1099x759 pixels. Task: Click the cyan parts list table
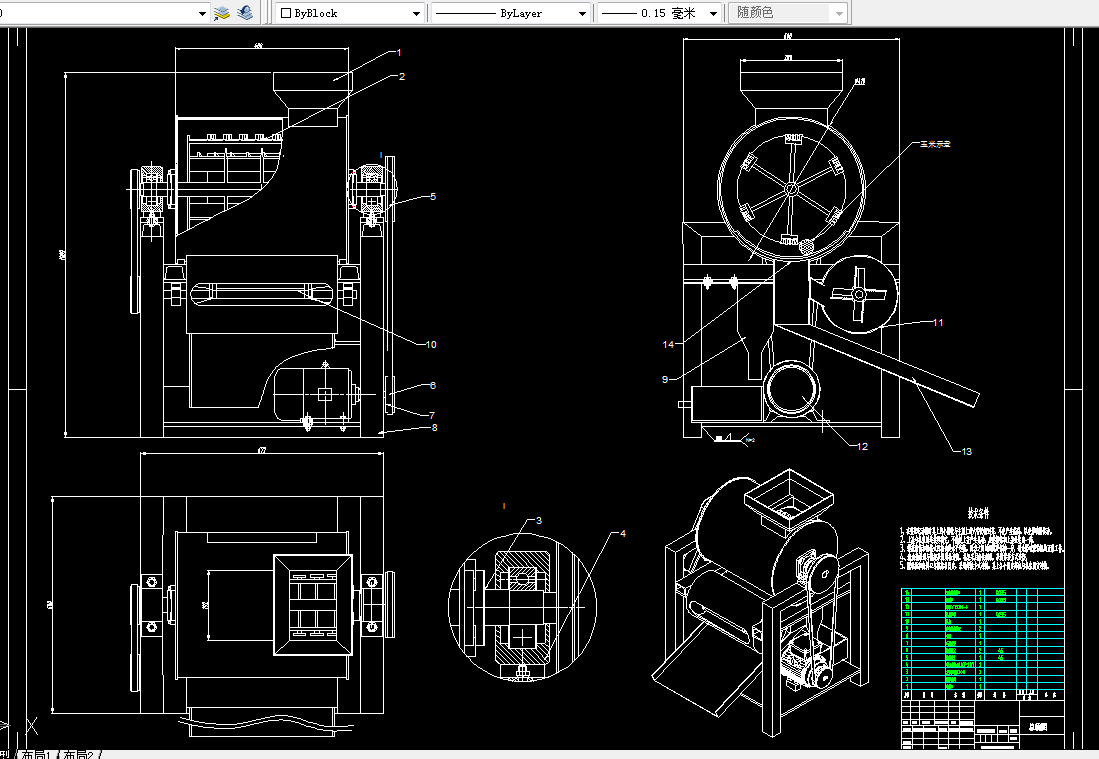[982, 639]
